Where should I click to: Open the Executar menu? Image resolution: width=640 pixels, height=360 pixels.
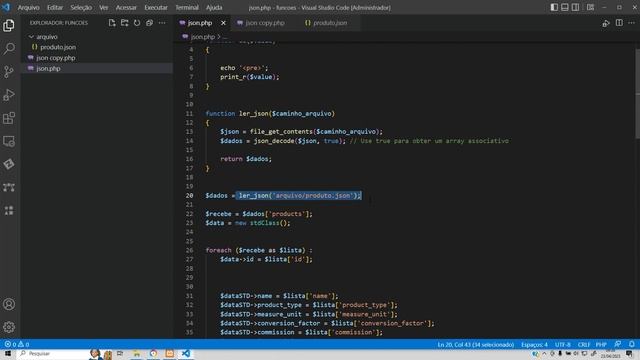coord(156,7)
